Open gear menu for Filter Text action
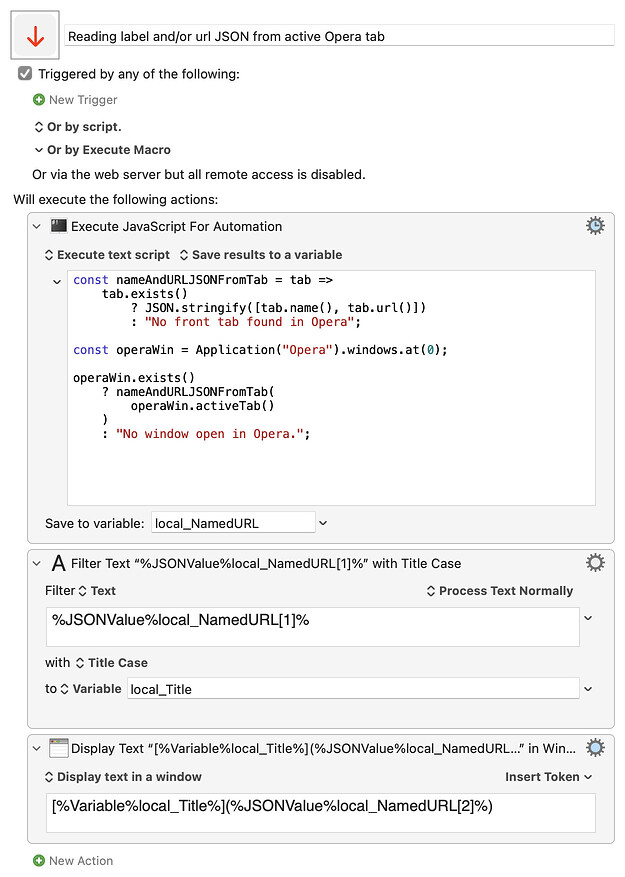The width and height of the screenshot is (625, 877). tap(595, 563)
